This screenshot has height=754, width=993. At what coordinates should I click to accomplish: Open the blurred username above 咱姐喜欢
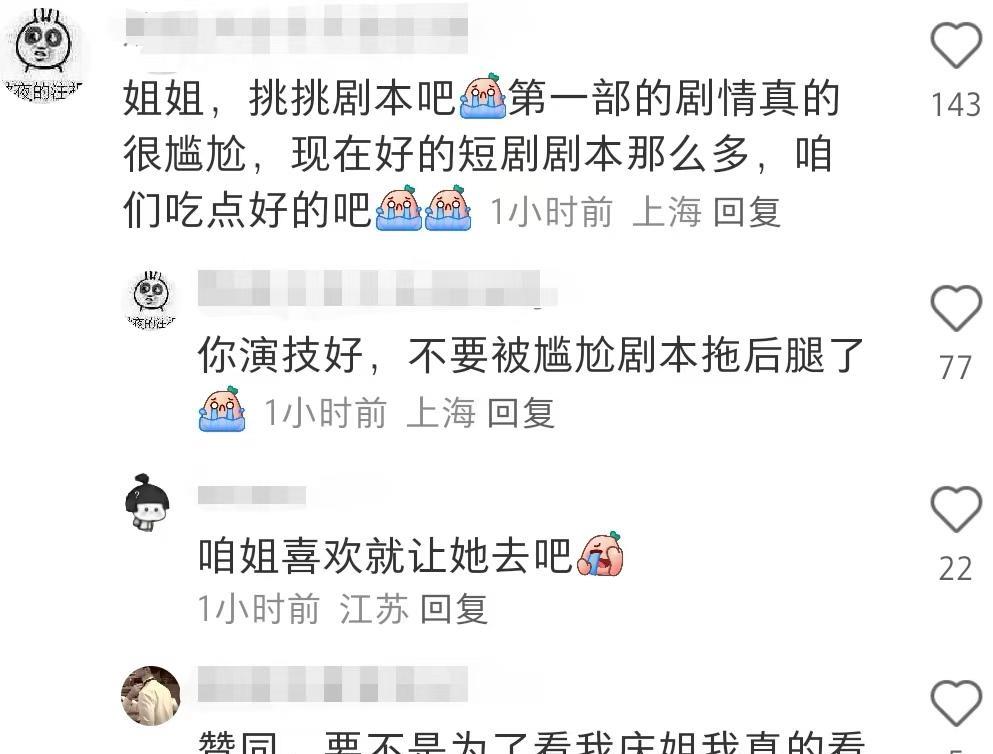(x=252, y=496)
